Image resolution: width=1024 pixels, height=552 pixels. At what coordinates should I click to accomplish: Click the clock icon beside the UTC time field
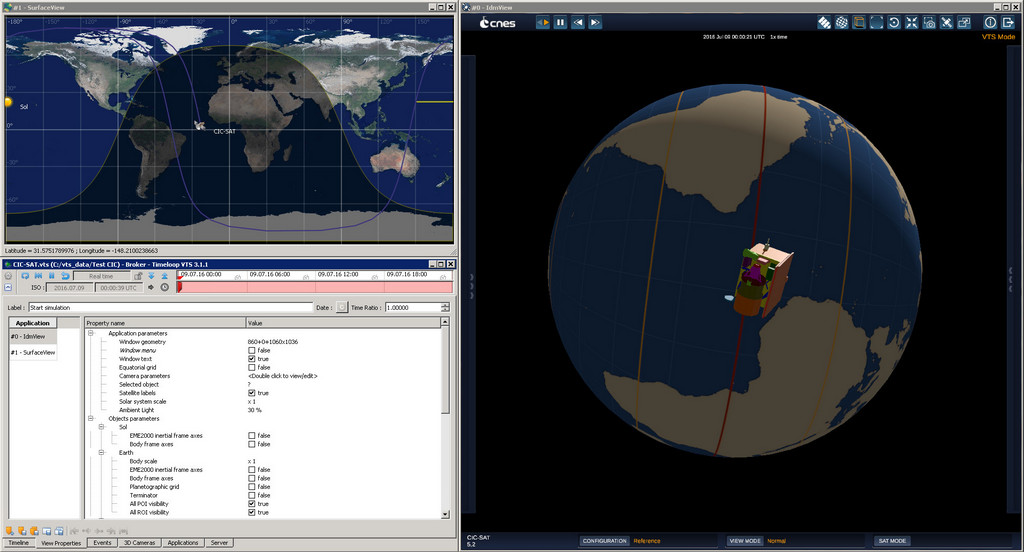coord(165,287)
